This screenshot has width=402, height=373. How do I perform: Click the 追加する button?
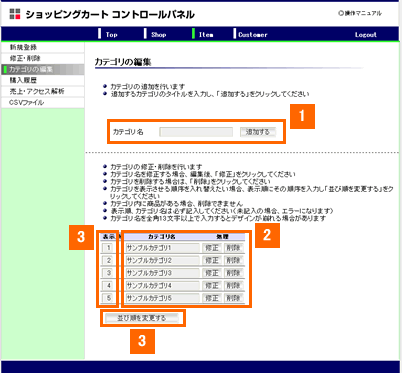point(258,132)
